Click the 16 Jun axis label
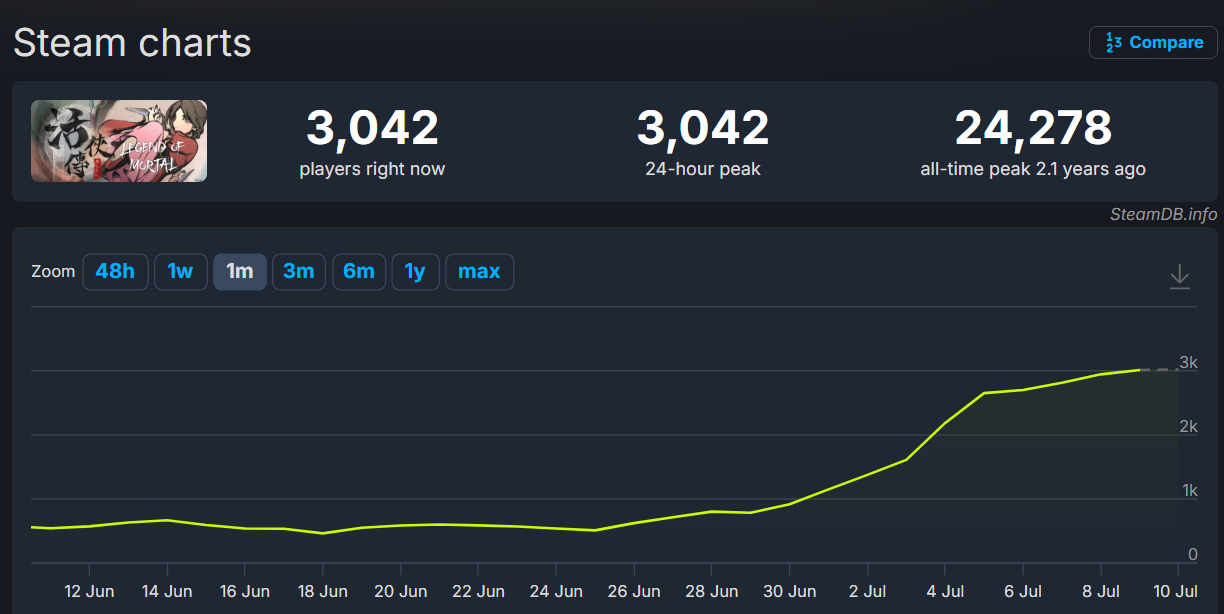1224x614 pixels. click(x=245, y=591)
